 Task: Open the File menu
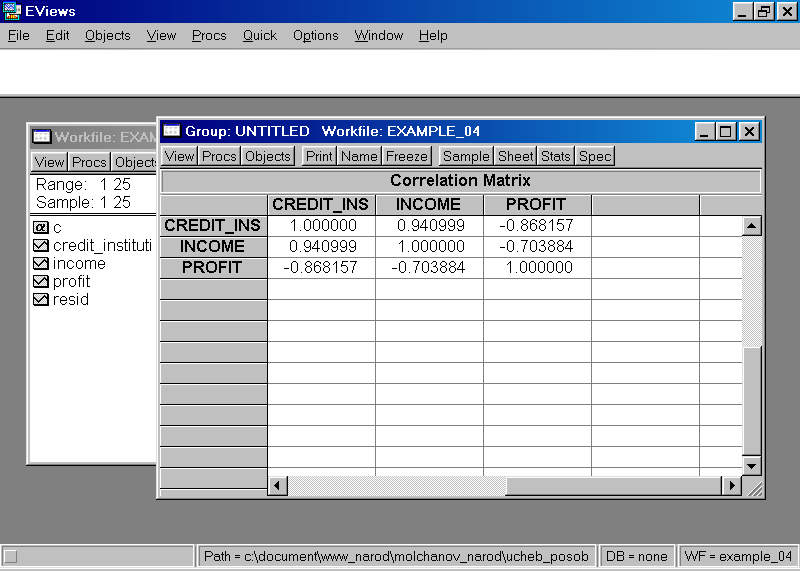[x=19, y=35]
